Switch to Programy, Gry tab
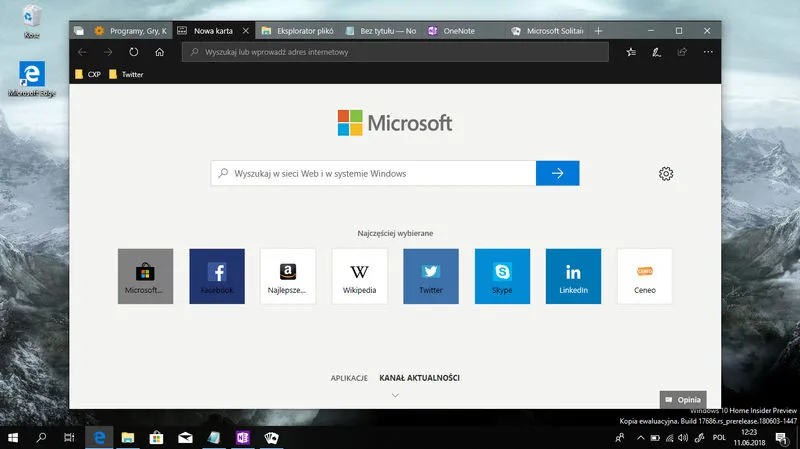The image size is (800, 449). click(131, 31)
